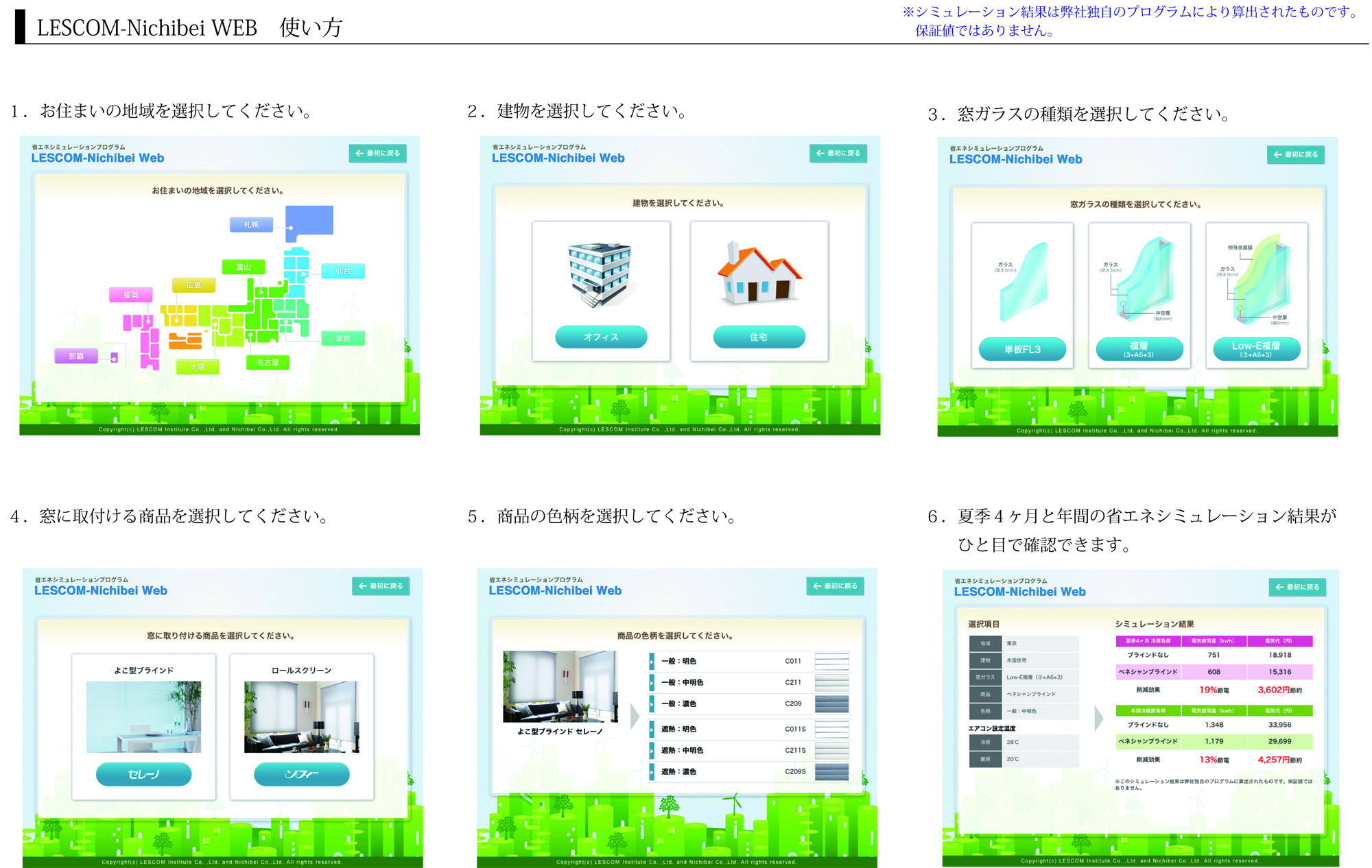Click the オフィス button
The width and height of the screenshot is (1372, 868).
(601, 337)
